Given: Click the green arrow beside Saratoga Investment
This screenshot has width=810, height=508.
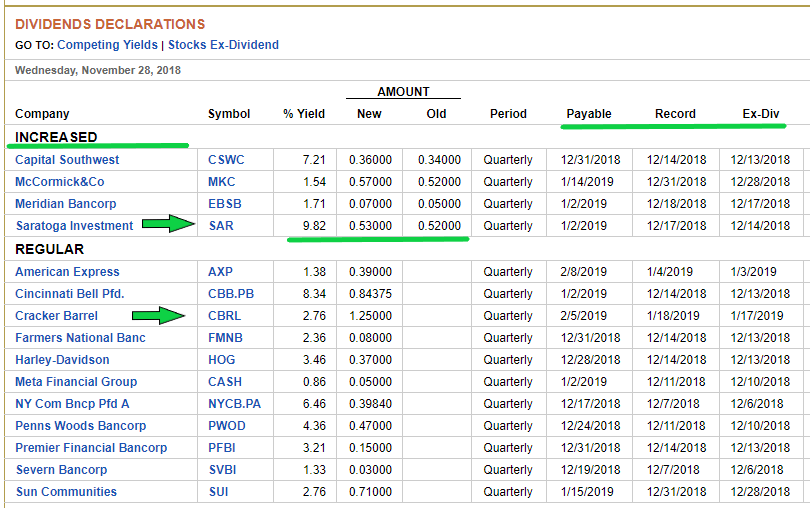Looking at the screenshot, I should (167, 225).
